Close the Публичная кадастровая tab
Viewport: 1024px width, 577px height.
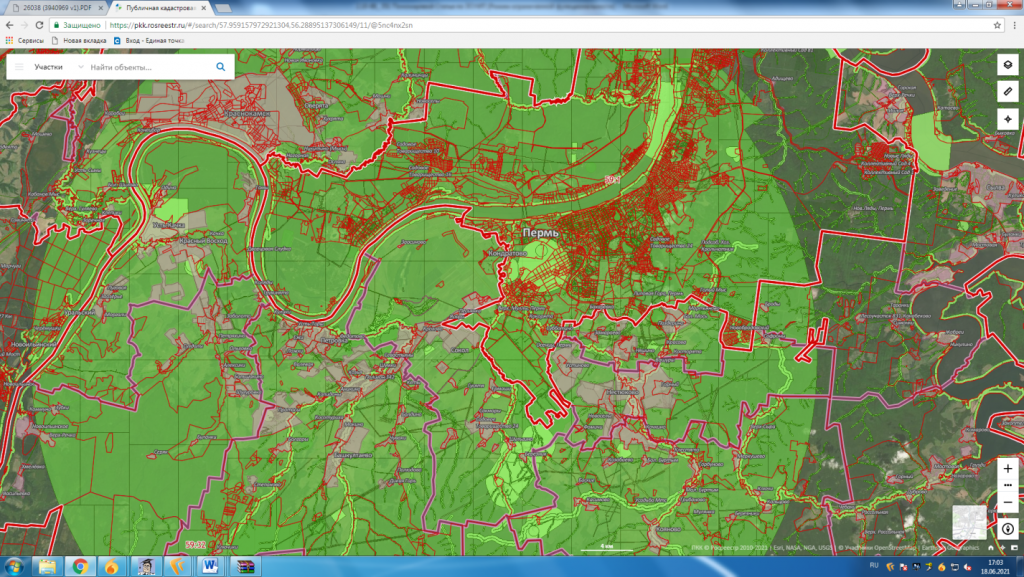[204, 8]
